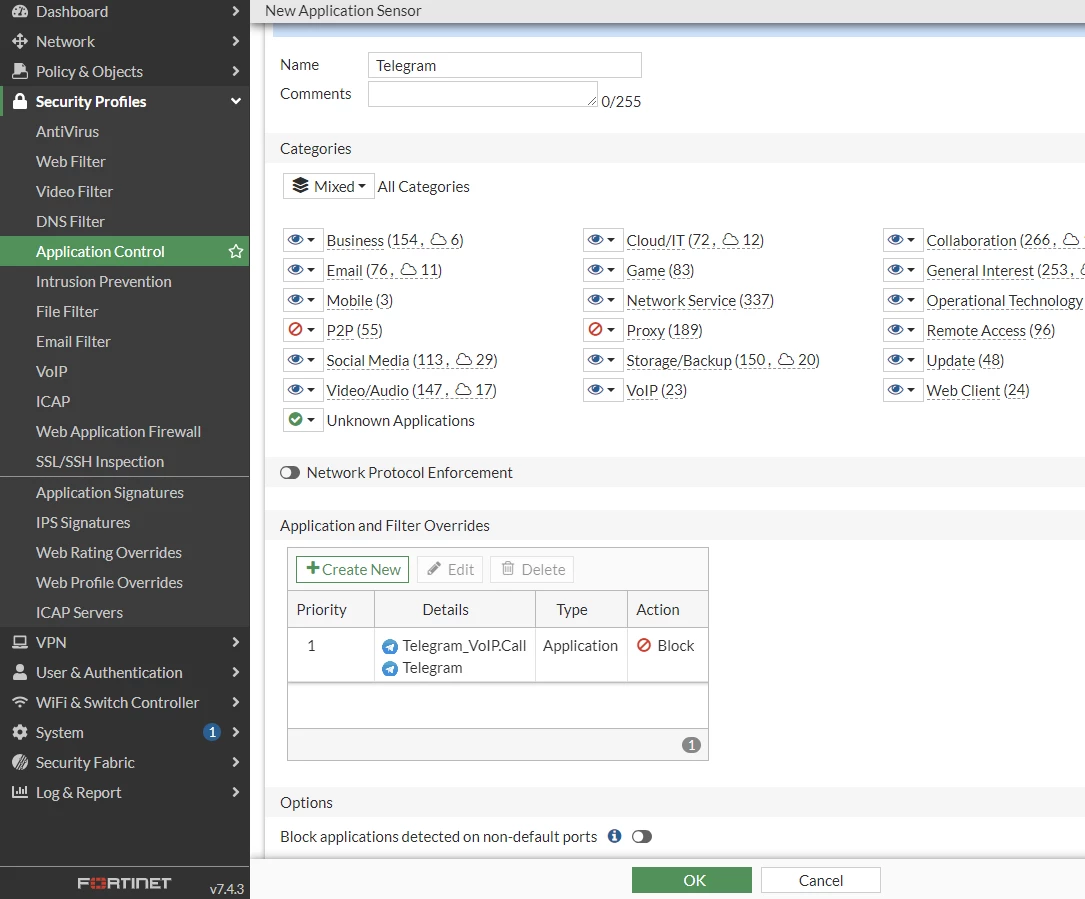
Task: Open SSL/SSH Inspection menu item
Action: [x=100, y=462]
